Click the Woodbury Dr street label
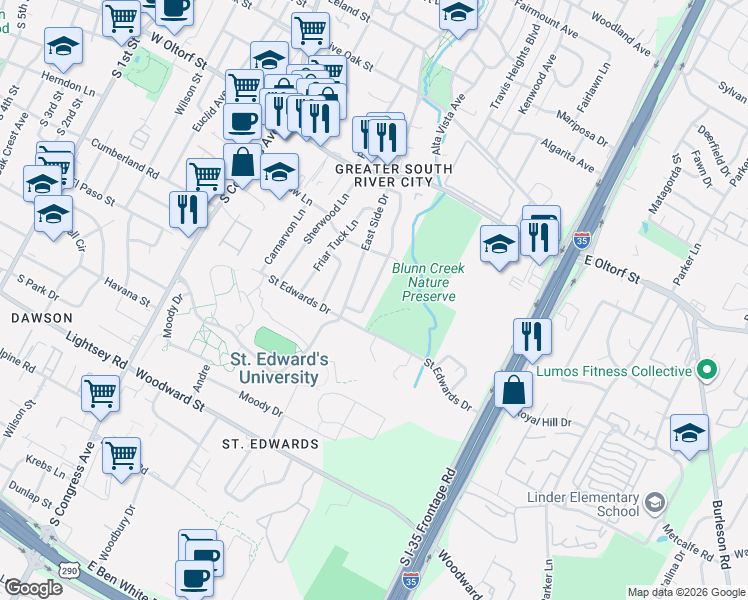This screenshot has height=600, width=748. (x=117, y=533)
